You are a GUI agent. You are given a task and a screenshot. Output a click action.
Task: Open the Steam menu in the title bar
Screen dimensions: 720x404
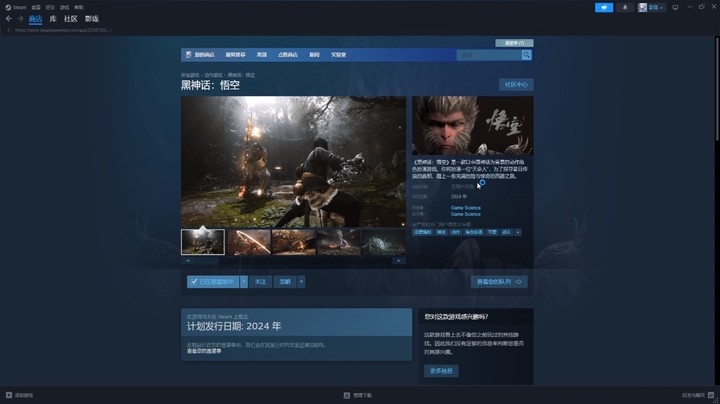click(16, 7)
